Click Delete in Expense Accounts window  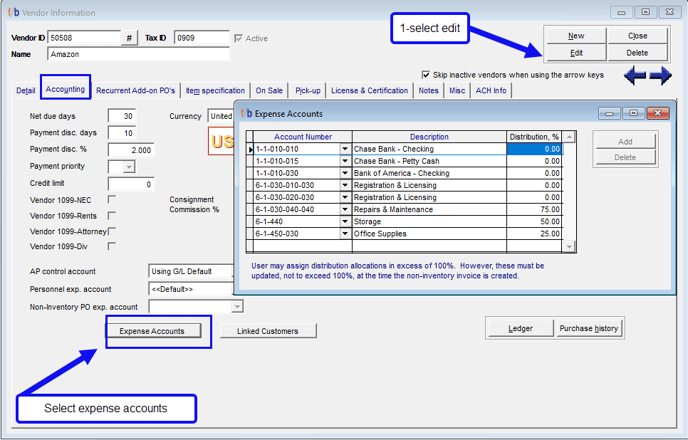coord(625,157)
